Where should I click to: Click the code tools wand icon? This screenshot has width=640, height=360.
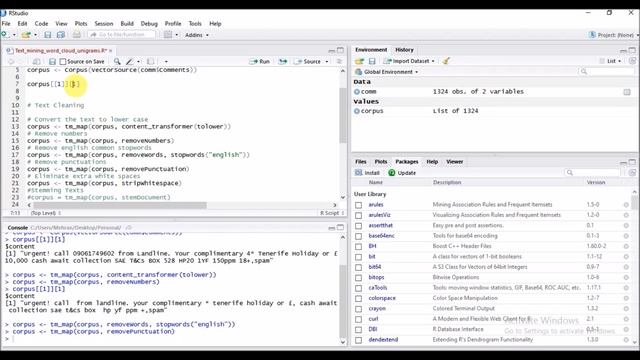[x=130, y=62]
